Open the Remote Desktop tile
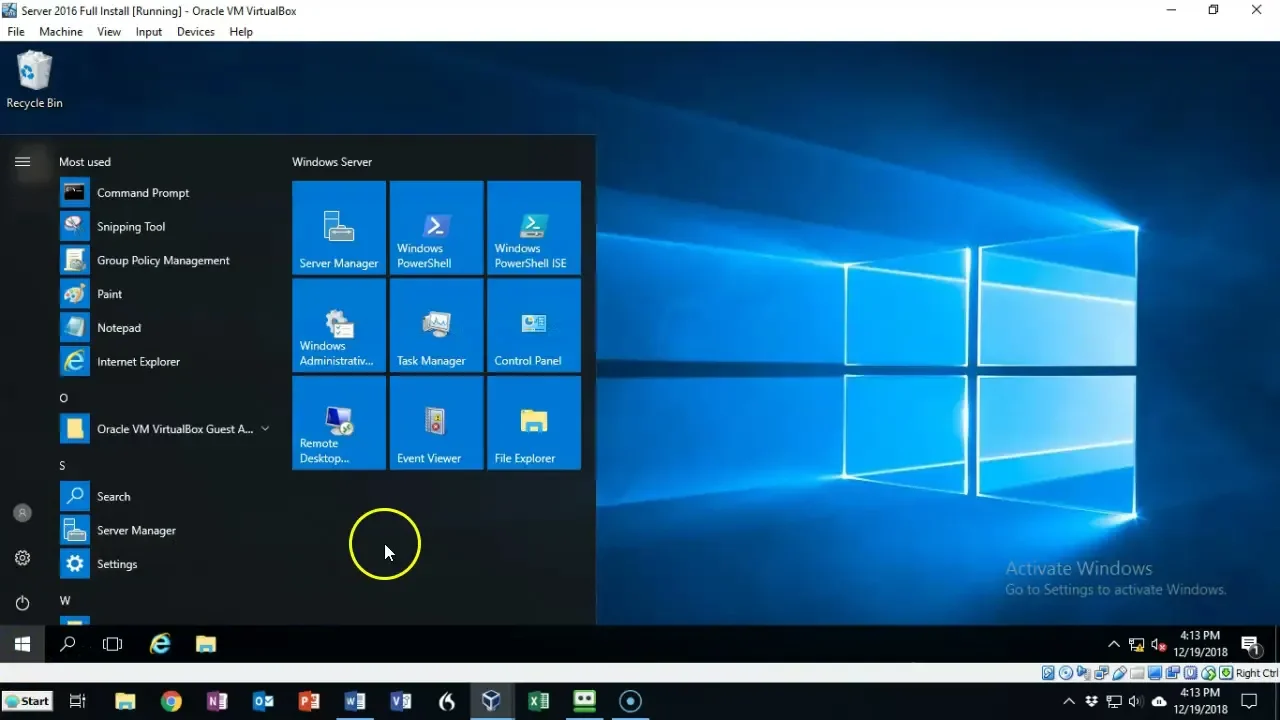The image size is (1280, 720). pyautogui.click(x=338, y=422)
